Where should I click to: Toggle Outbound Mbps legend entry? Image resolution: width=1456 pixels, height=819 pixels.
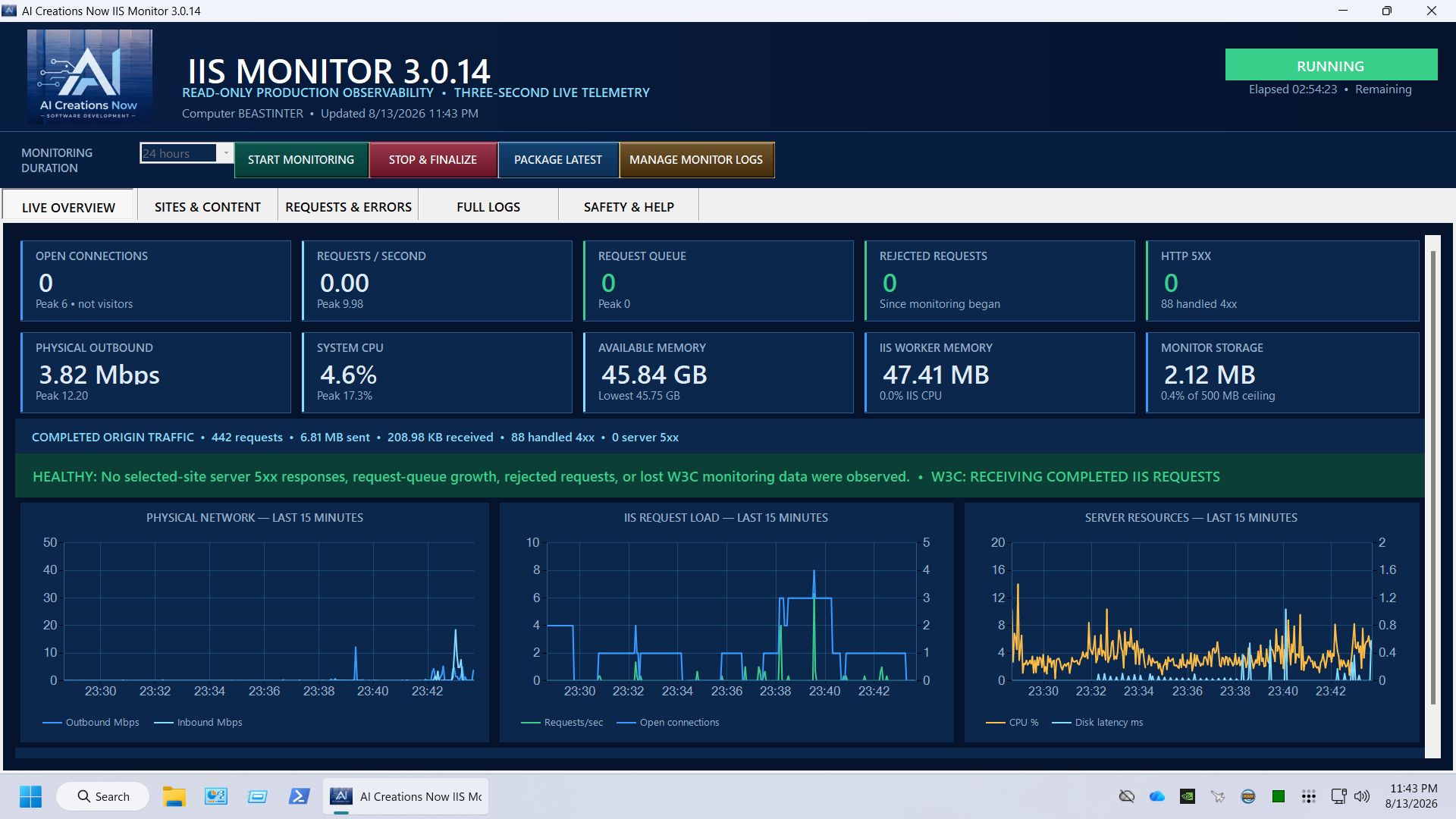tap(91, 722)
